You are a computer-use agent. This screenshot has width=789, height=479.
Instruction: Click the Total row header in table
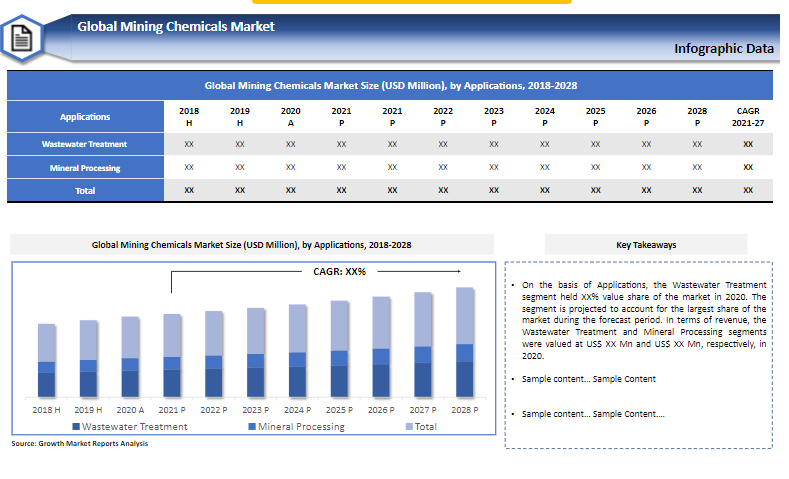(85, 190)
